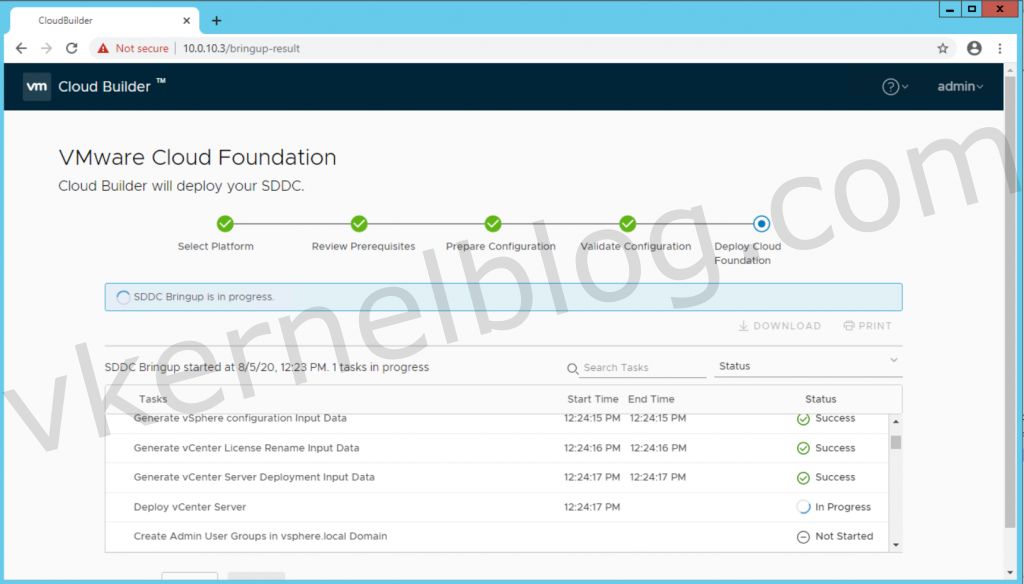The height and width of the screenshot is (584, 1024).
Task: Click the Select Platform step checkmark
Action: tap(225, 224)
